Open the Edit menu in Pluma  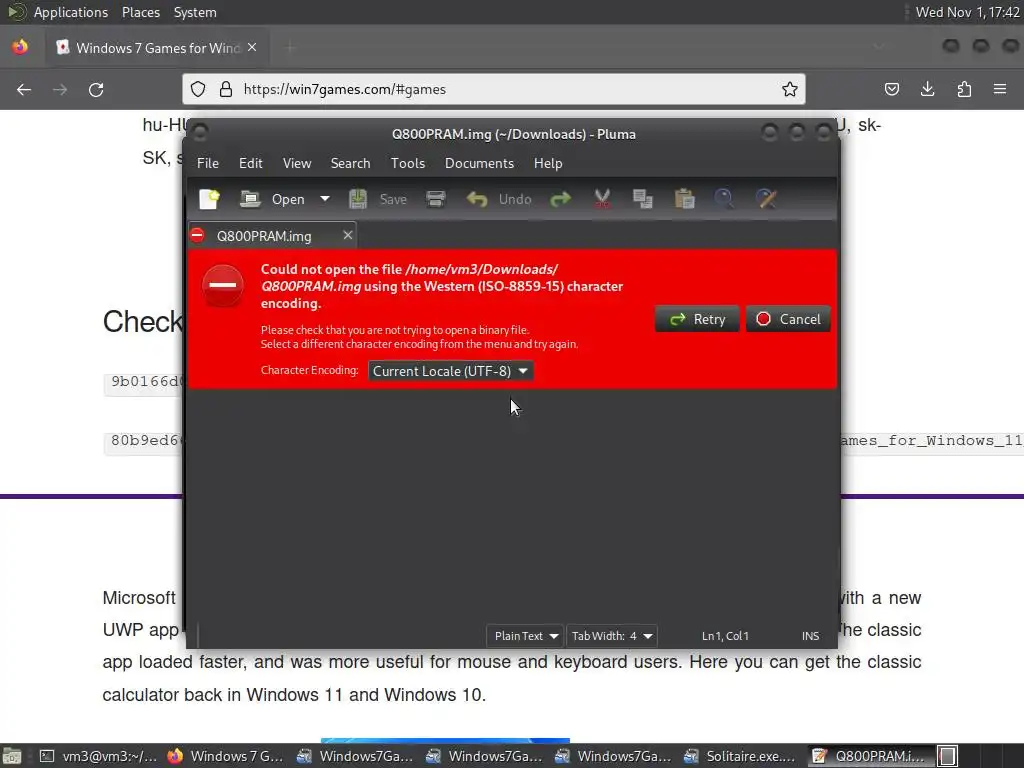point(251,163)
